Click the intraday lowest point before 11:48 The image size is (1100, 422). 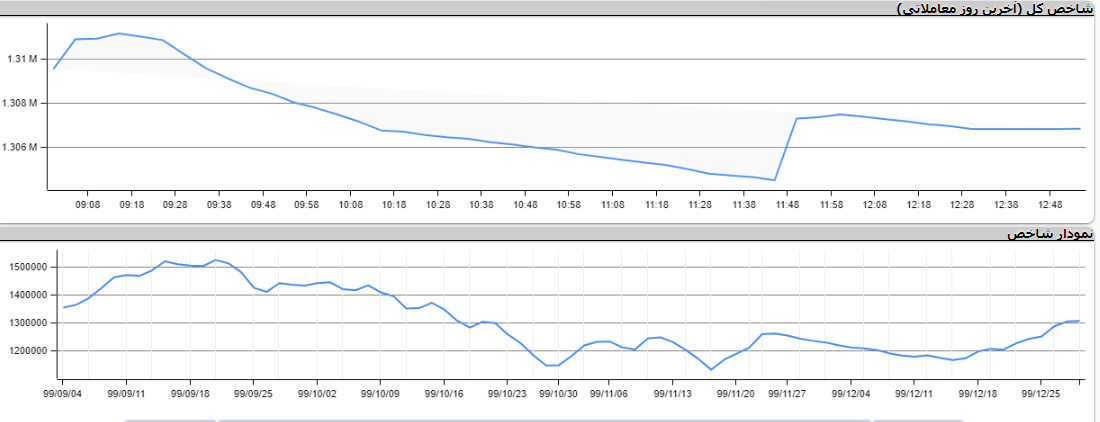click(x=775, y=180)
